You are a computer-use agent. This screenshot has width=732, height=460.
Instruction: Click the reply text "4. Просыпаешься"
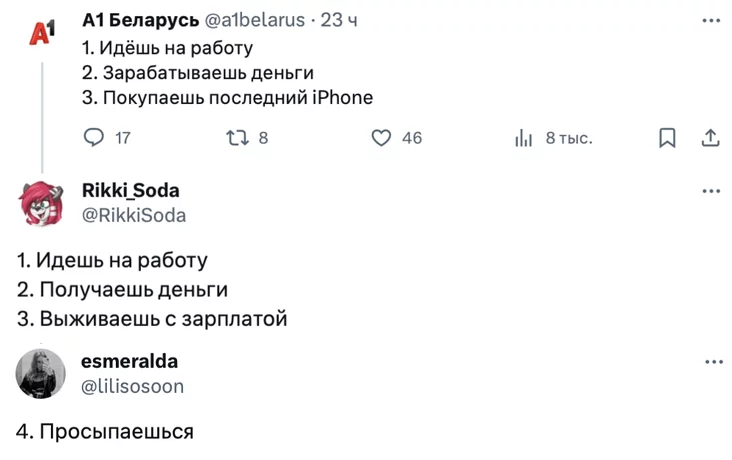pos(105,432)
